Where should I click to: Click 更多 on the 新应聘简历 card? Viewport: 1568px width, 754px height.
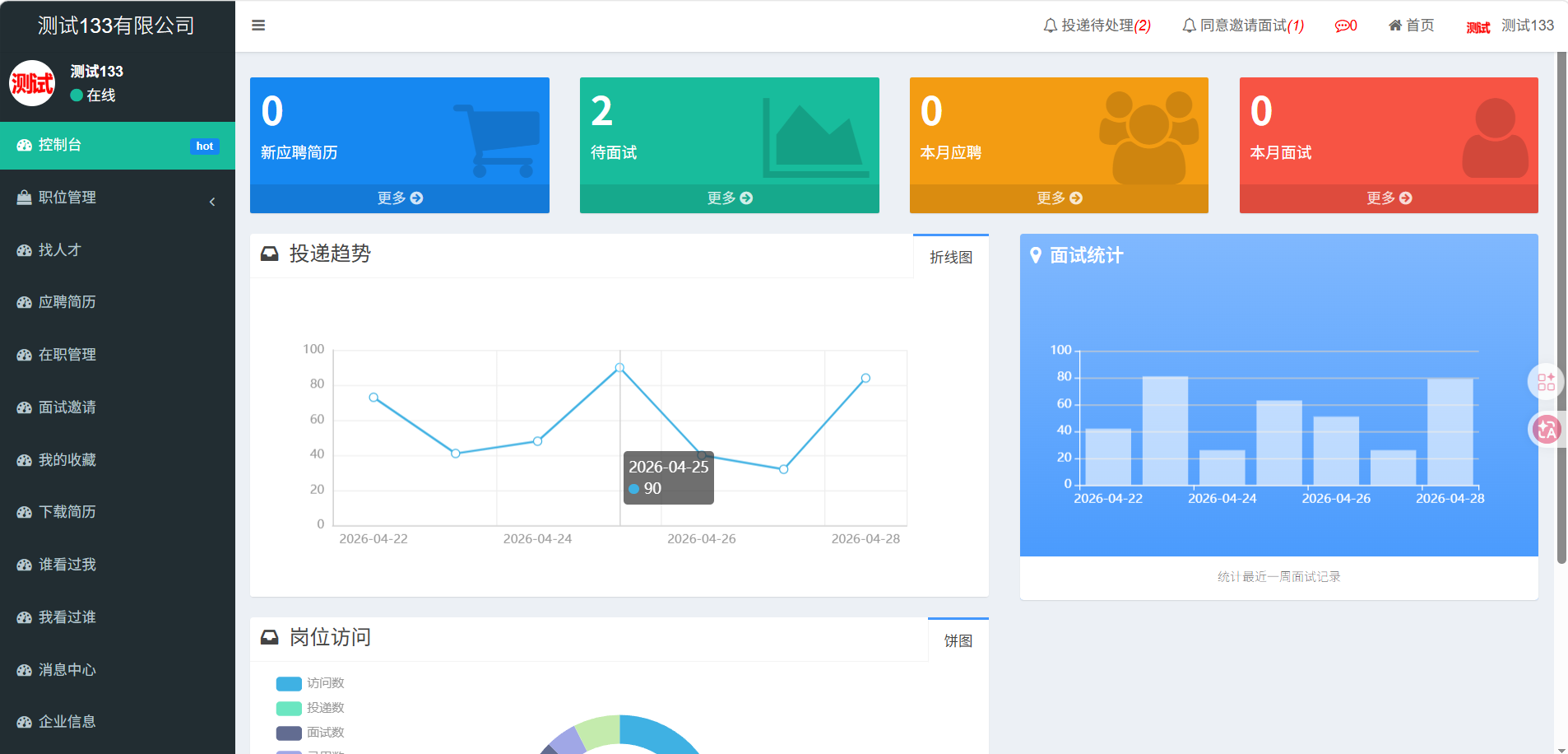coord(400,198)
